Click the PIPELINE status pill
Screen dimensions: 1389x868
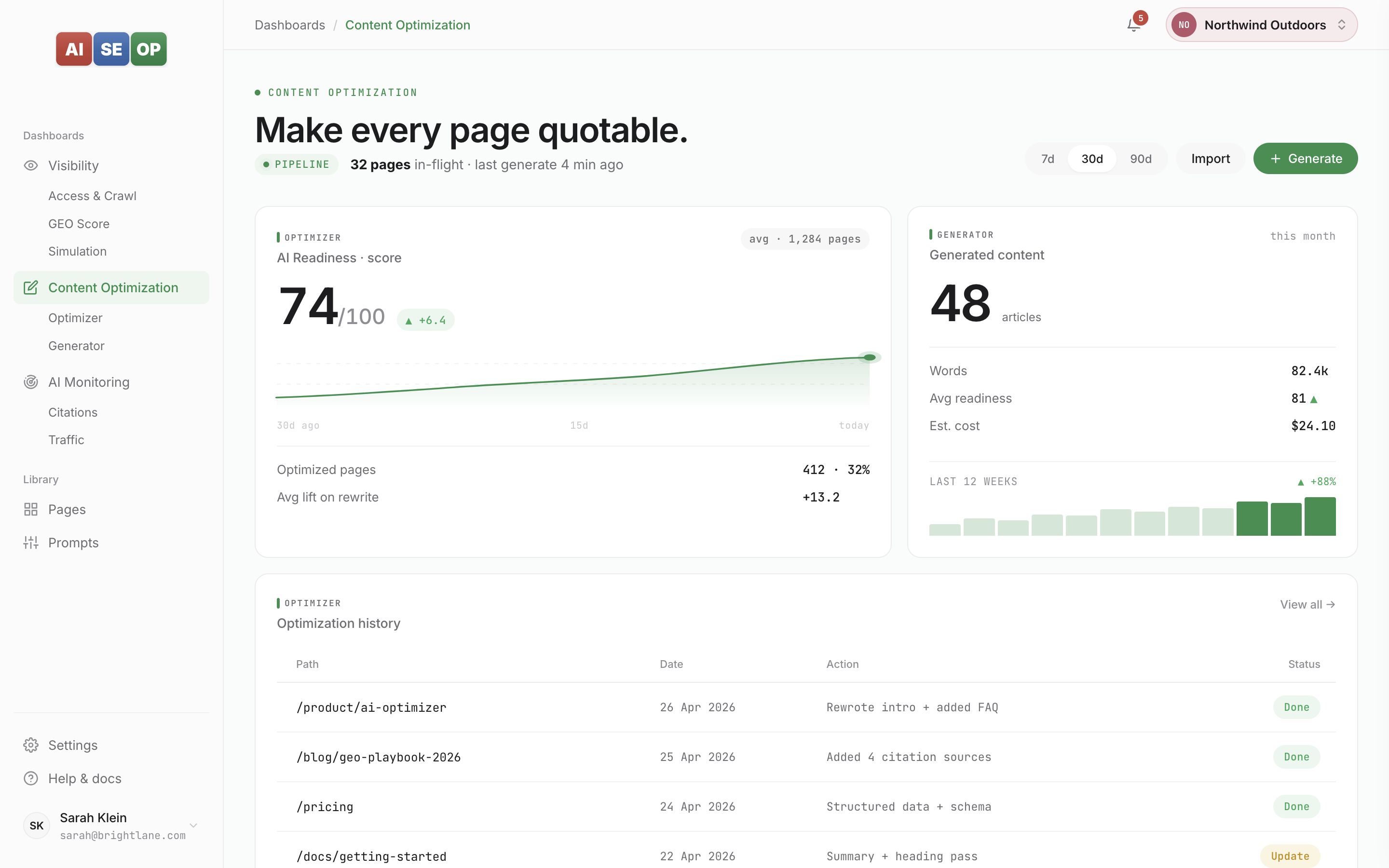tap(296, 164)
